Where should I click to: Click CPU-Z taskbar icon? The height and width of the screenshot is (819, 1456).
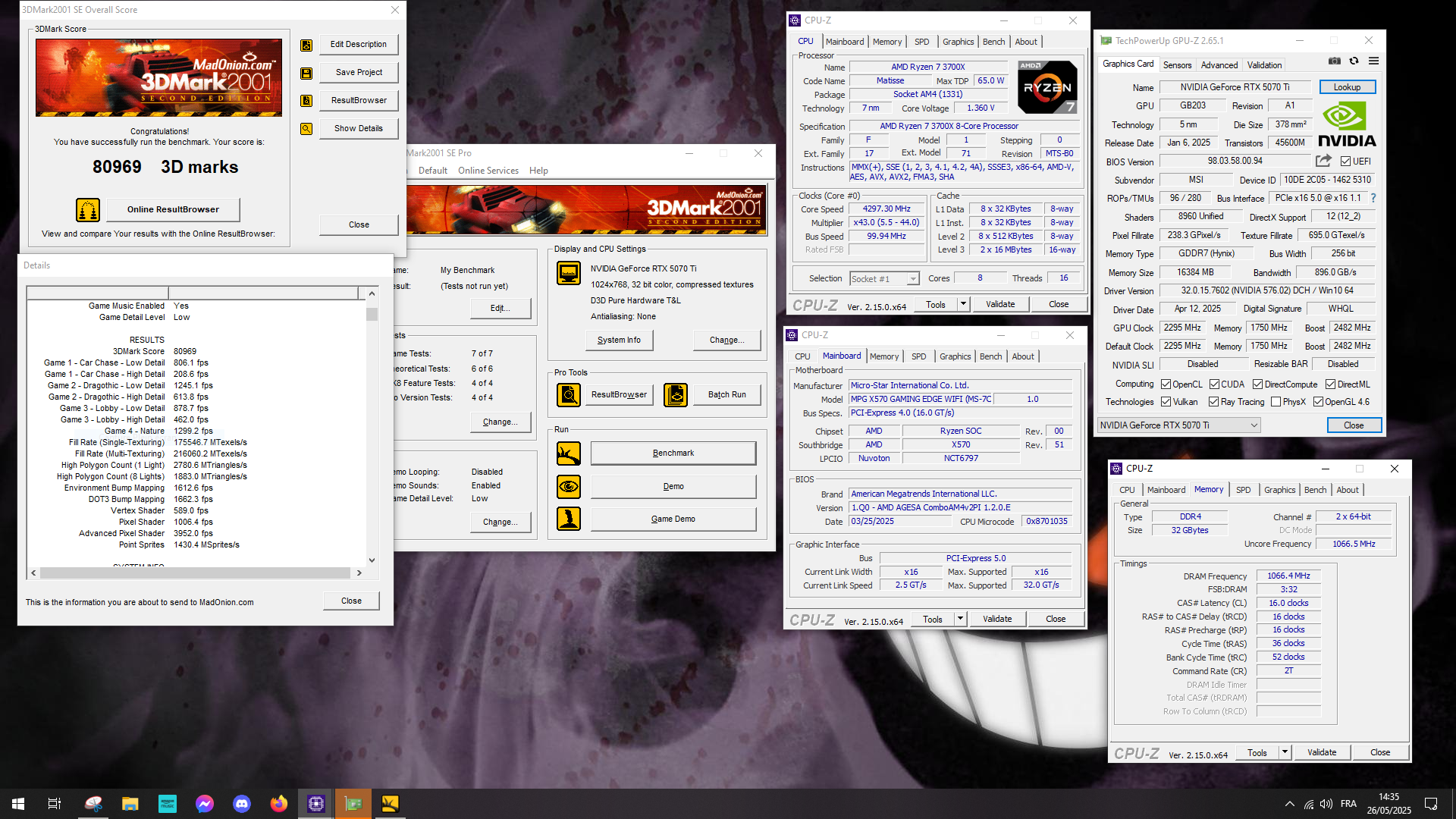316,804
